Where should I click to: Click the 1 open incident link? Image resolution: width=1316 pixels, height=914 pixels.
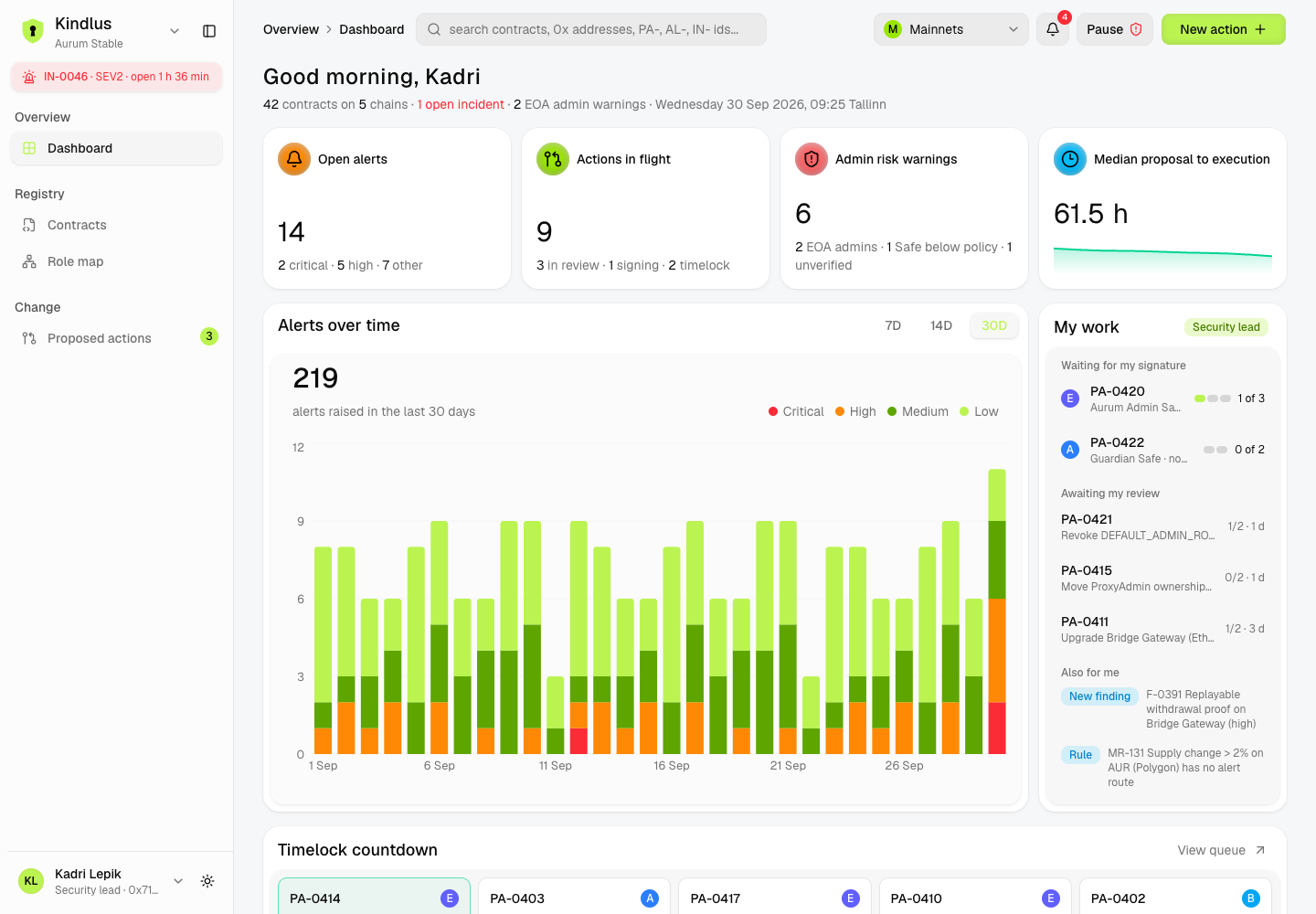[x=461, y=104]
